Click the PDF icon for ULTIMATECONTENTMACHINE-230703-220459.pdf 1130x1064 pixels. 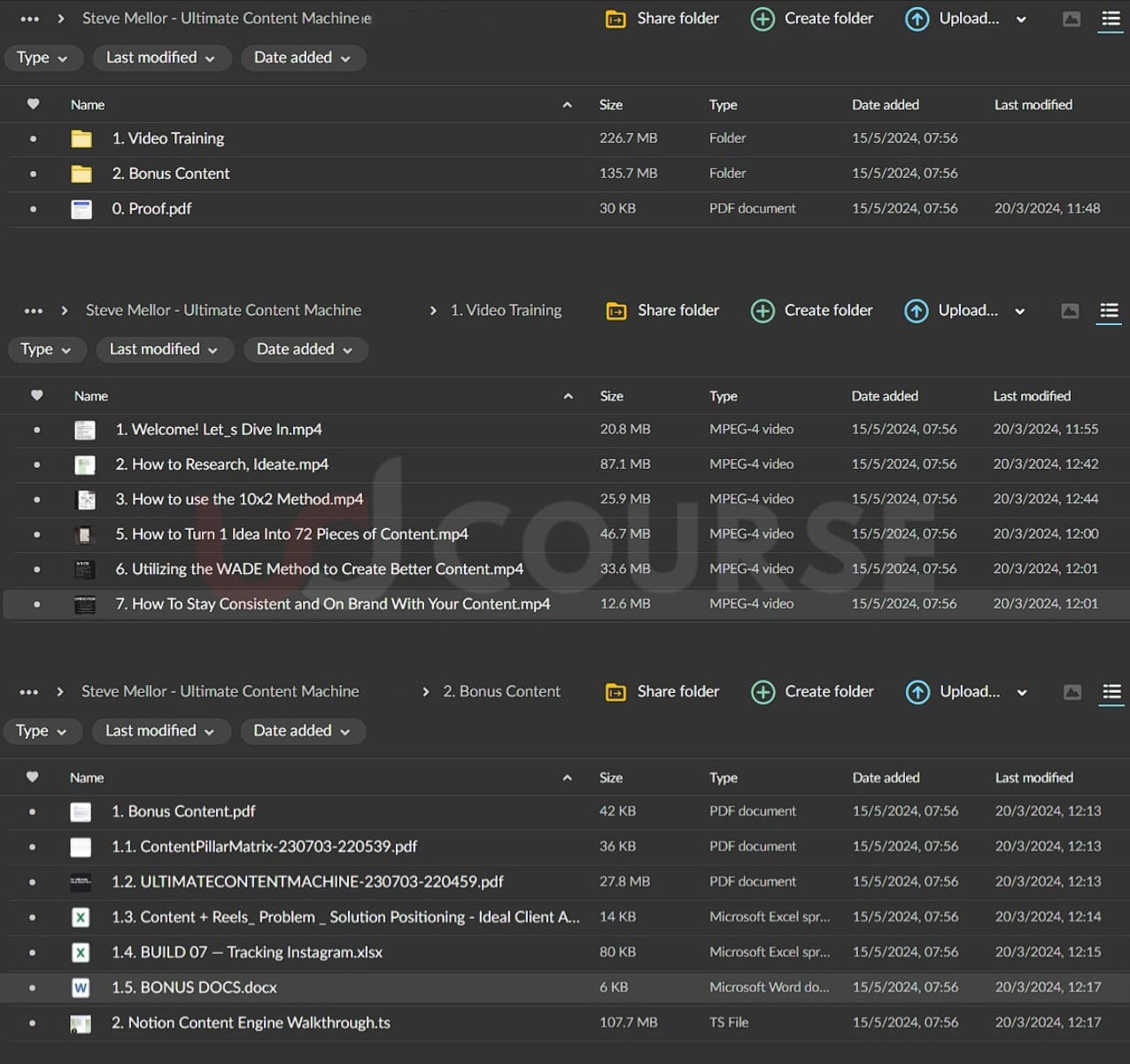coord(81,881)
